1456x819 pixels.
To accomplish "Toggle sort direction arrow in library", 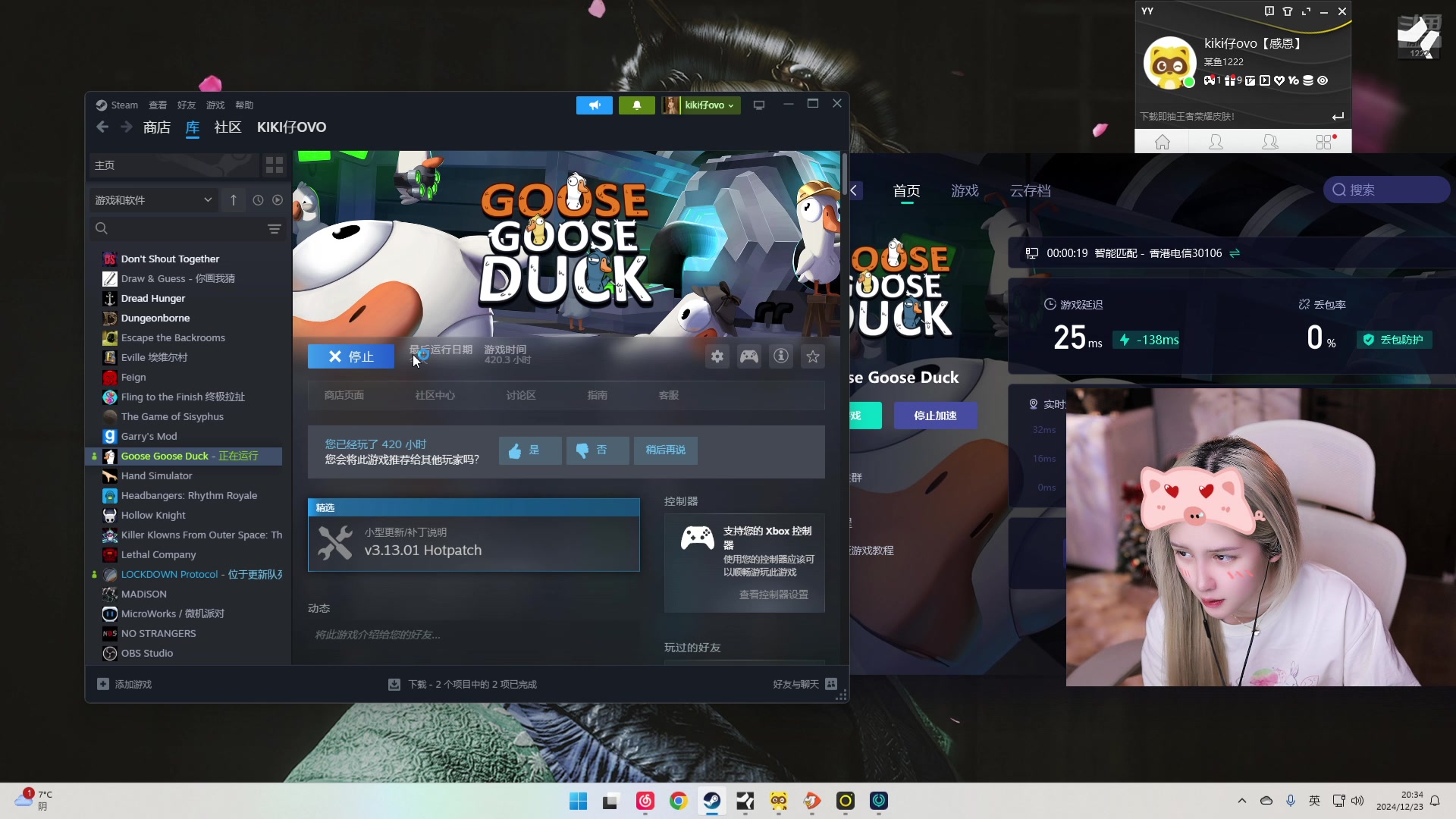I will pos(234,200).
